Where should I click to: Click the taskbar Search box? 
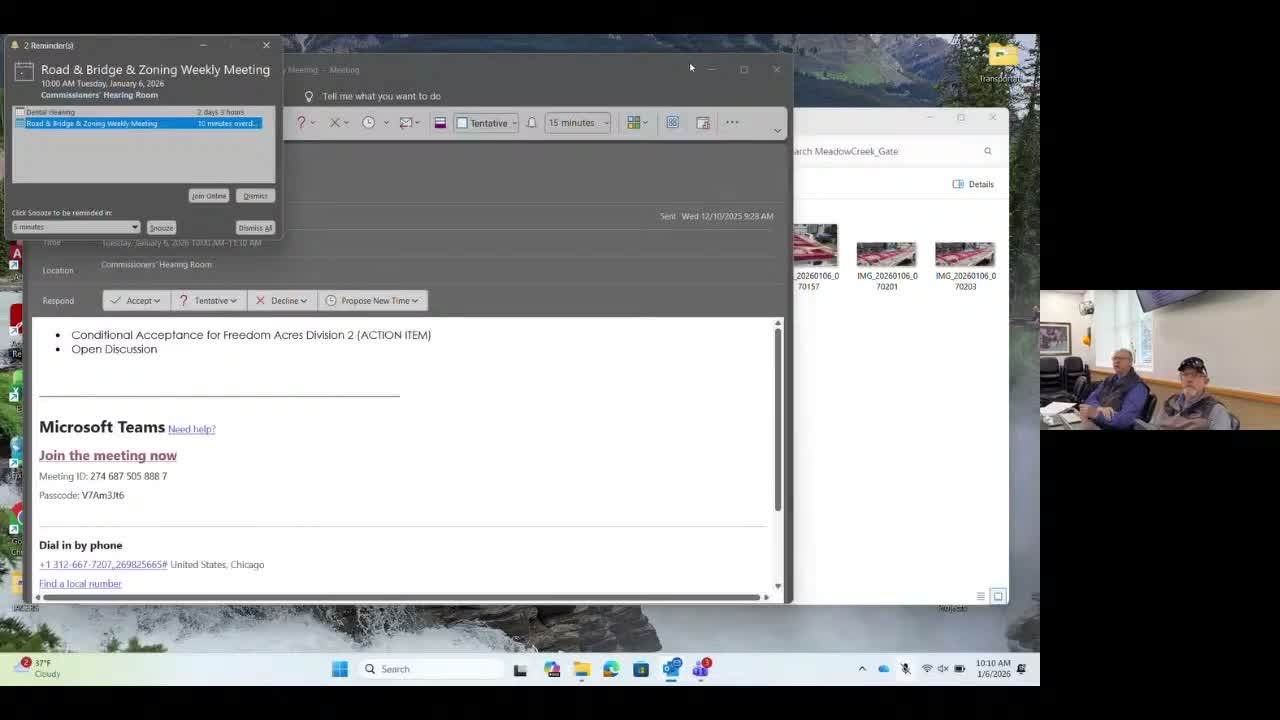point(432,669)
